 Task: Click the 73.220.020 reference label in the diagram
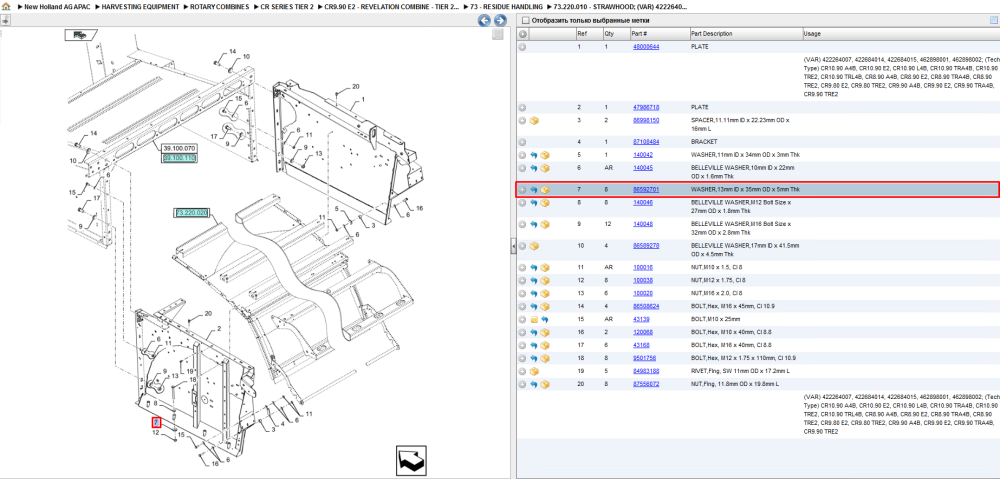(191, 212)
